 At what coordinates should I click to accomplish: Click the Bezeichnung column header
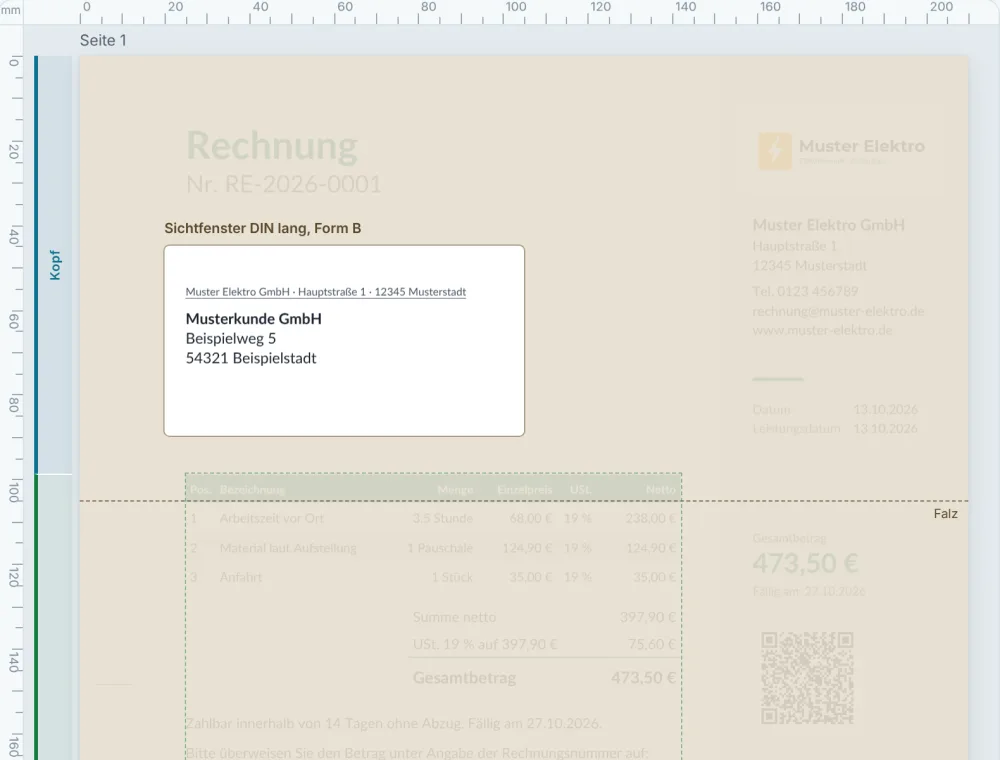coord(252,490)
